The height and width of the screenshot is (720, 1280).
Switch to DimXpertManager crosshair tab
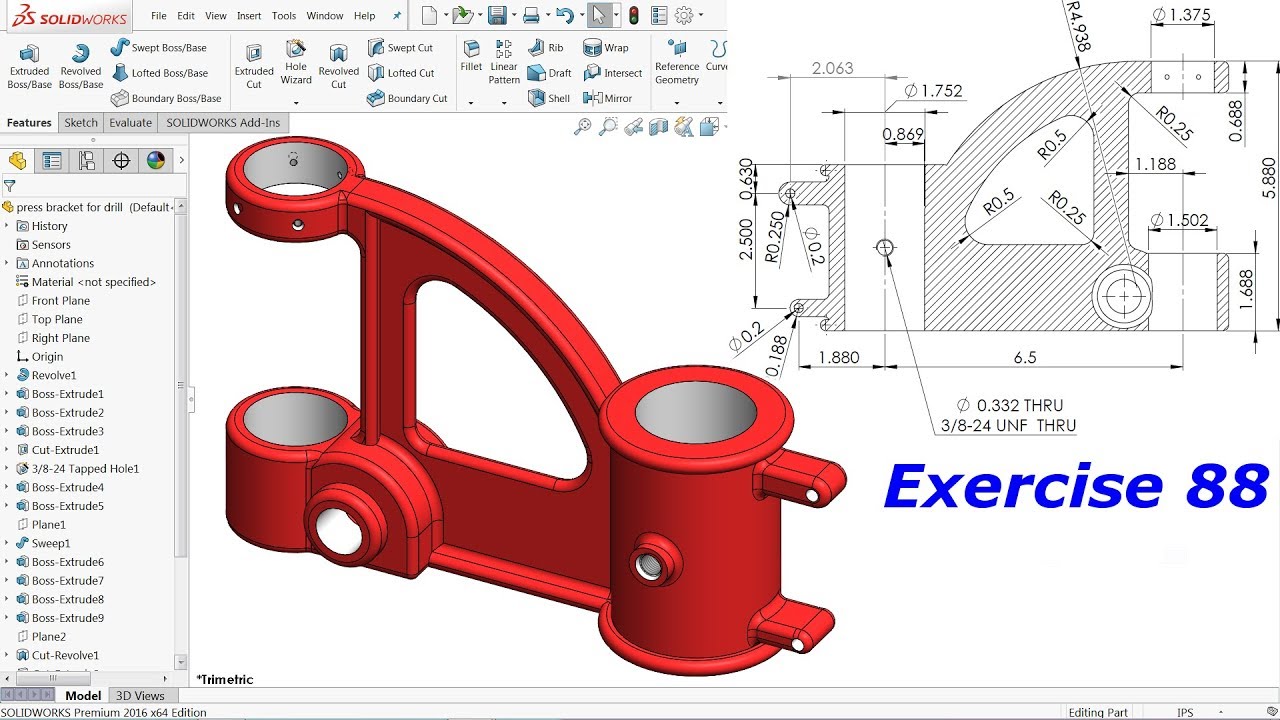click(x=121, y=161)
